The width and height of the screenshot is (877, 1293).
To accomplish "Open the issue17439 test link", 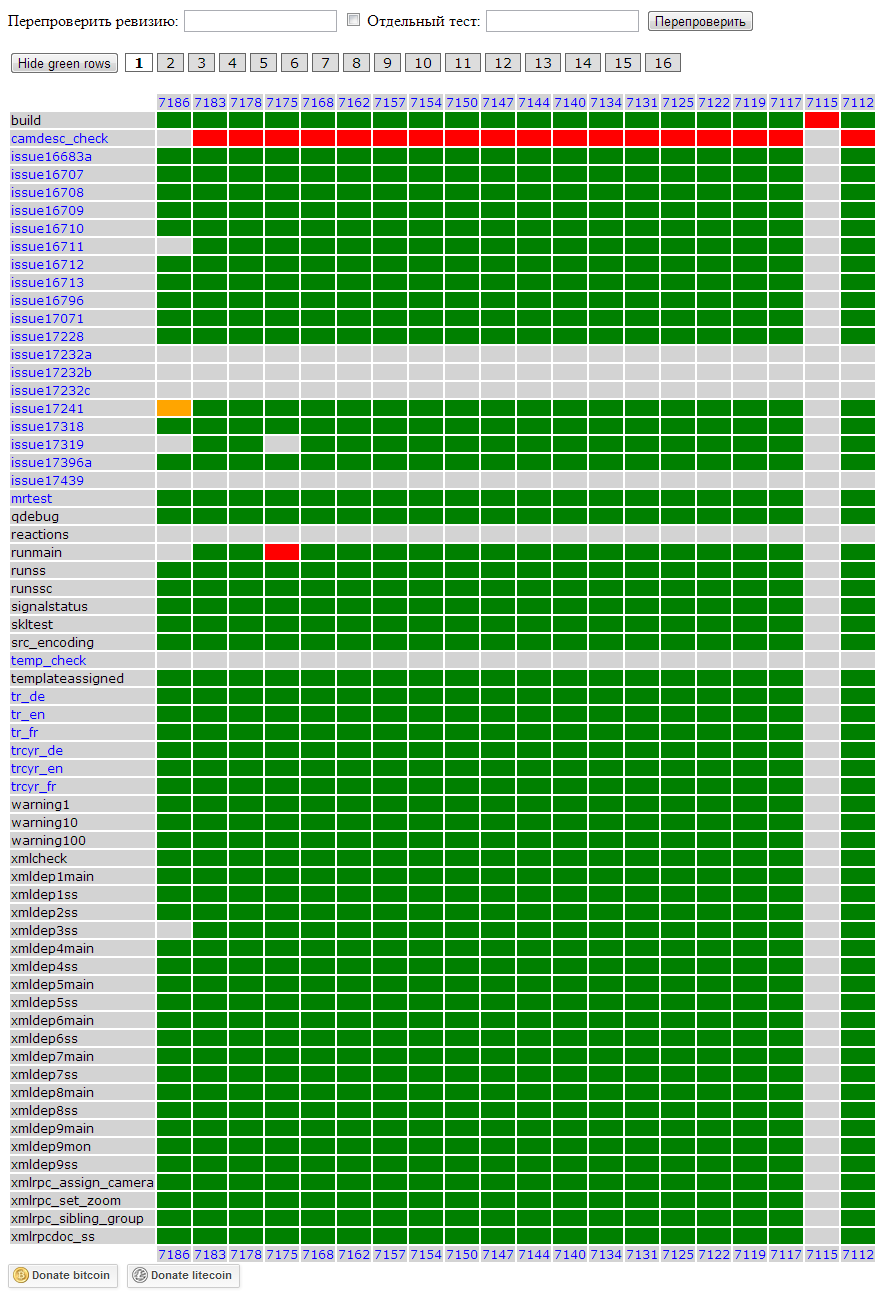I will tap(47, 480).
